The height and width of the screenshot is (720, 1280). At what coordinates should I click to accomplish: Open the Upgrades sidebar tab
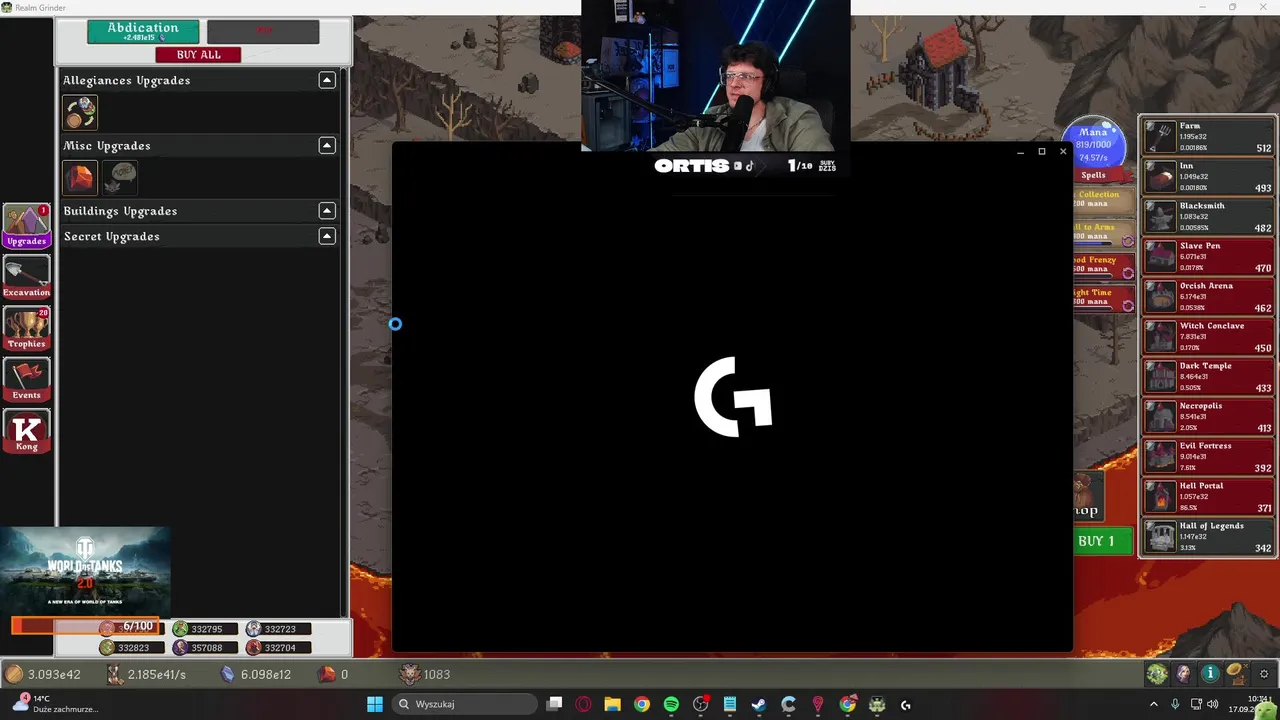tap(27, 226)
